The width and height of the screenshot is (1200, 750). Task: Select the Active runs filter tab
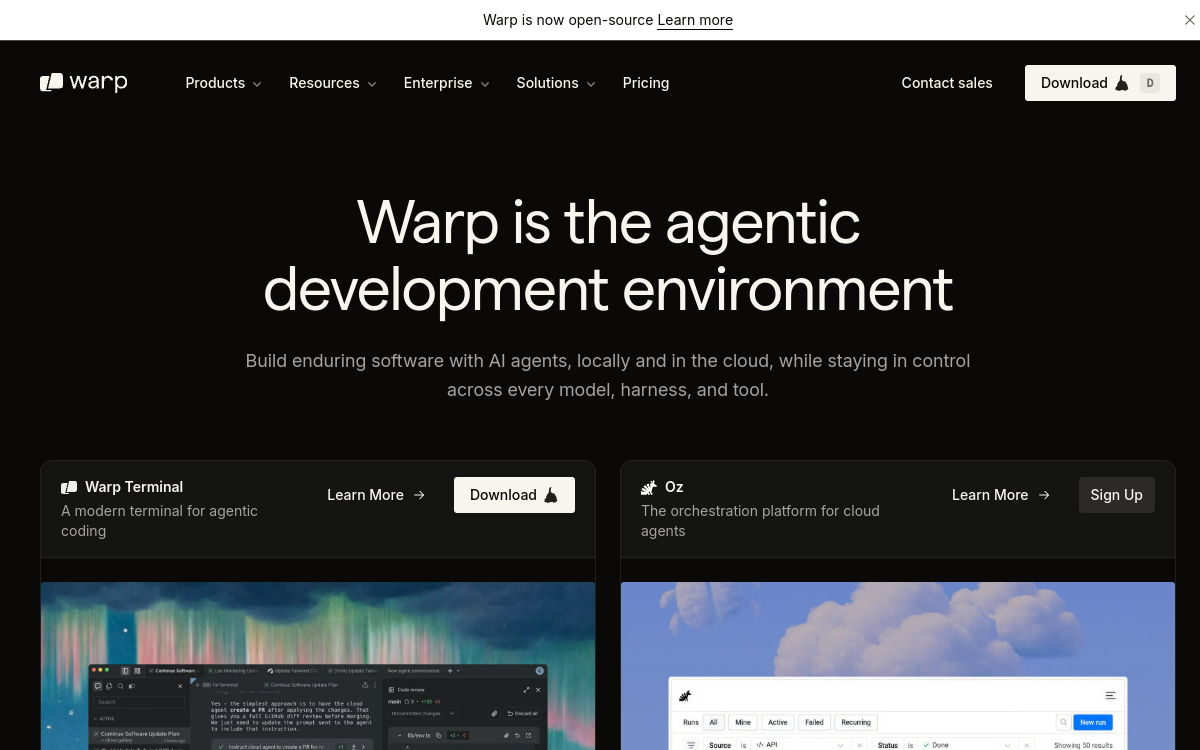pyautogui.click(x=778, y=722)
